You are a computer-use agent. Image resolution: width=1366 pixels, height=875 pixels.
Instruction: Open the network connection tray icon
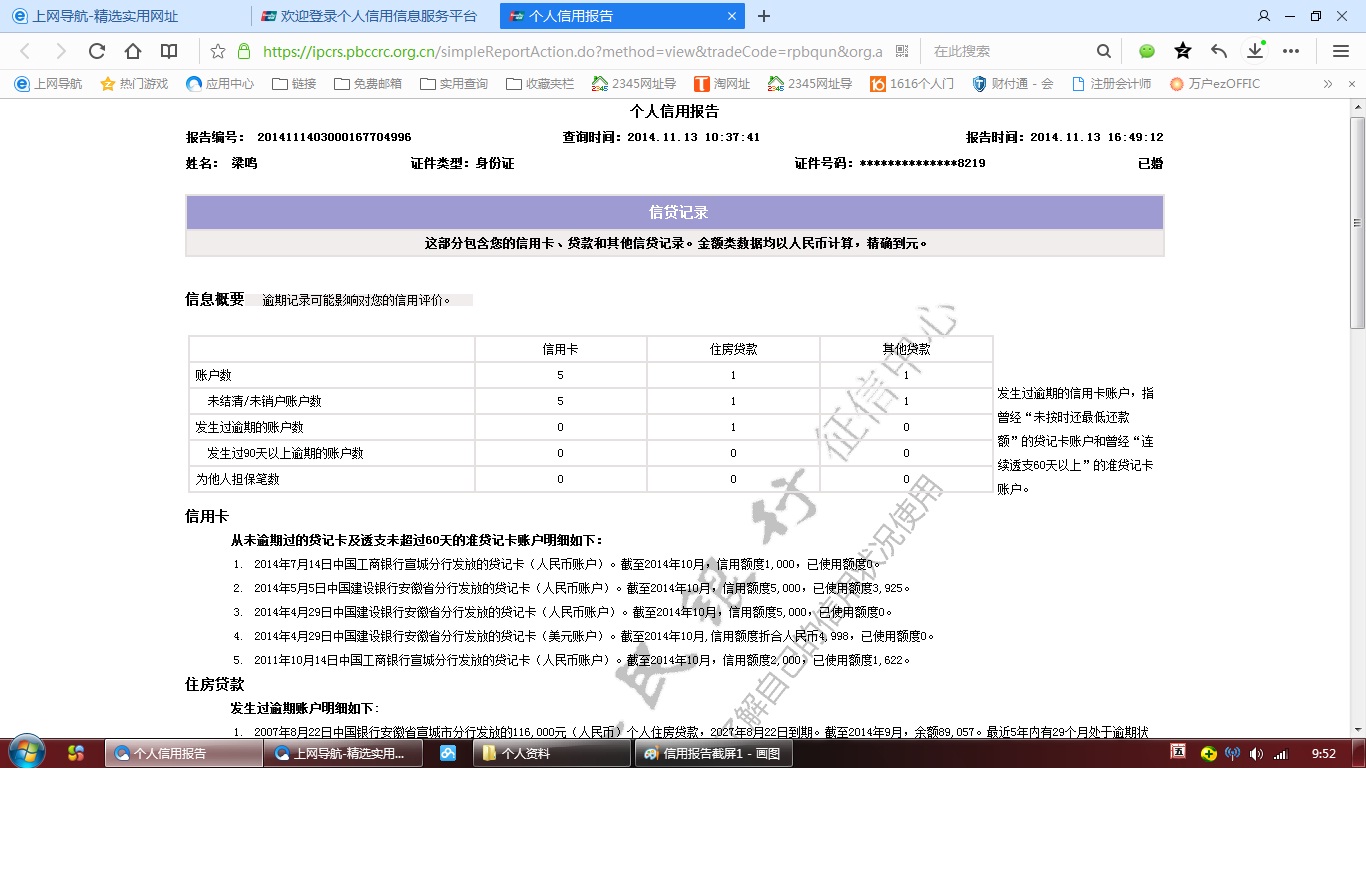coord(1232,754)
